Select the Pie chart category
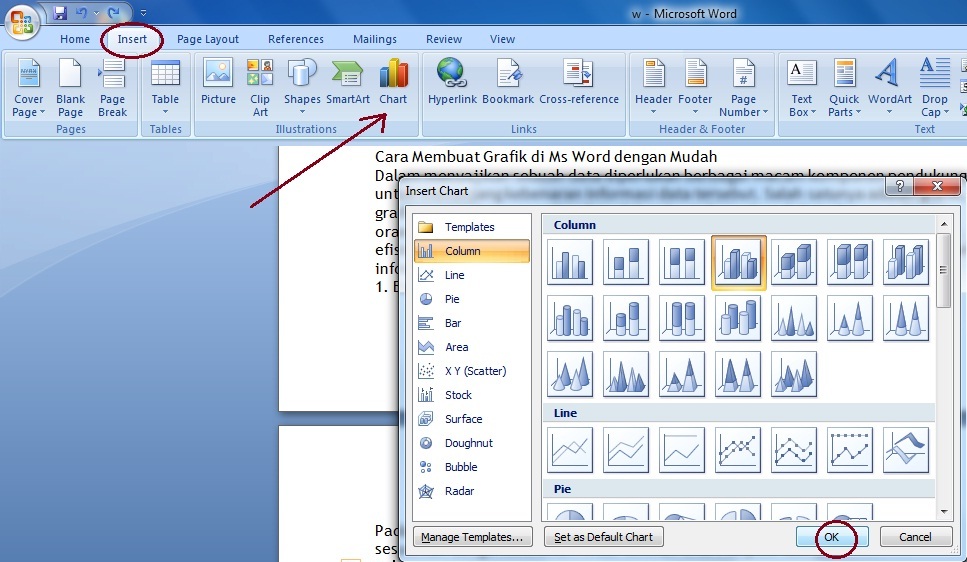Image resolution: width=967 pixels, height=562 pixels. click(x=472, y=299)
